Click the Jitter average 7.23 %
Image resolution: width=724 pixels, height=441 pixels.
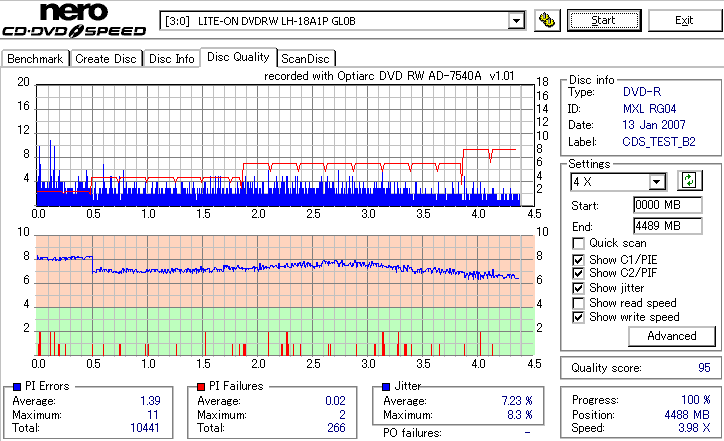517,401
